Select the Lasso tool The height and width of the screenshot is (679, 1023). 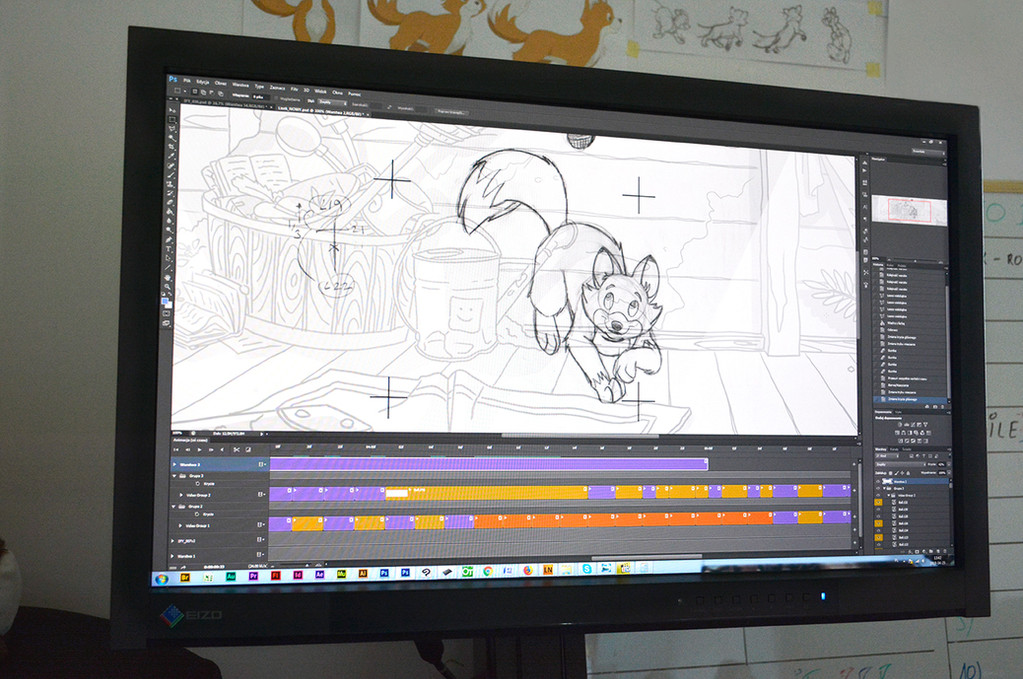pyautogui.click(x=172, y=128)
